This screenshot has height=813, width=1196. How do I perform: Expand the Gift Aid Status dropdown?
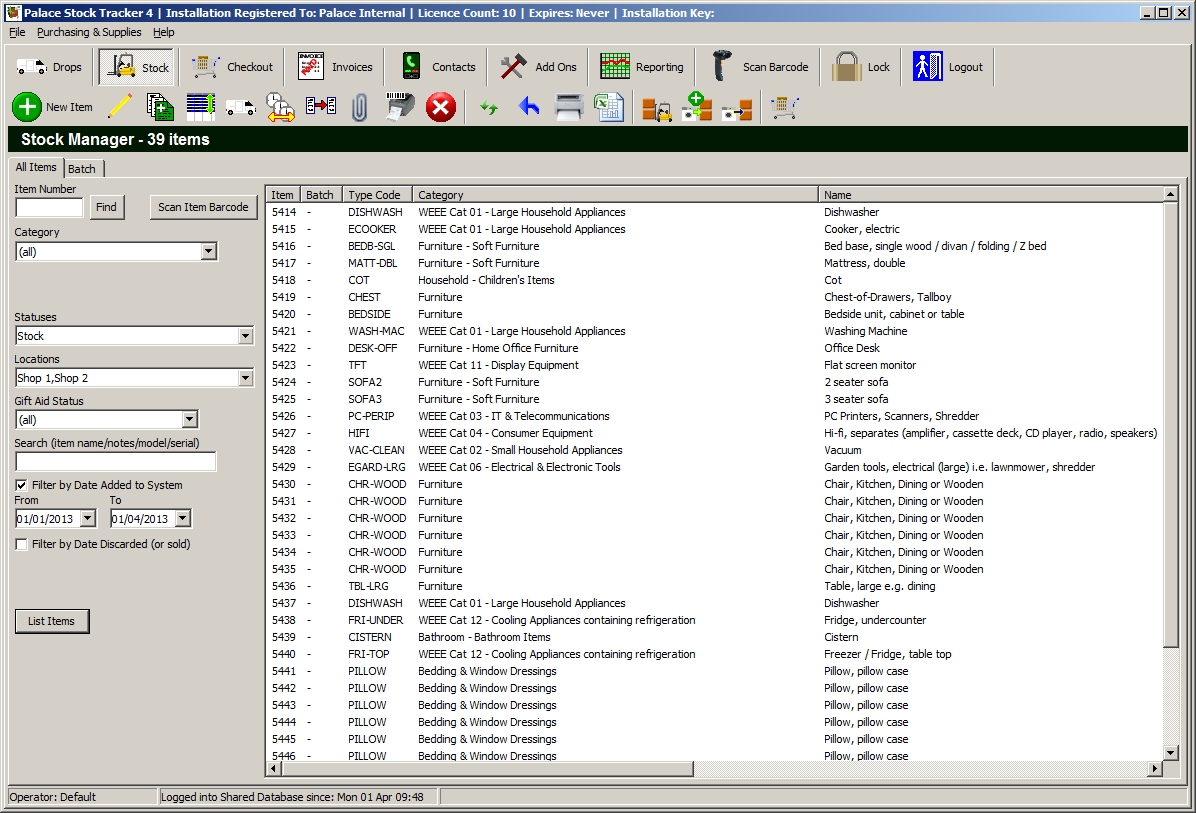189,419
